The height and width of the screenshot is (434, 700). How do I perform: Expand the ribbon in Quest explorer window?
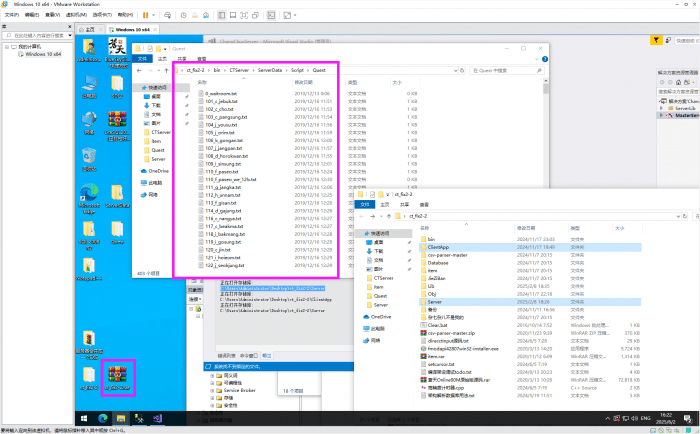(537, 59)
